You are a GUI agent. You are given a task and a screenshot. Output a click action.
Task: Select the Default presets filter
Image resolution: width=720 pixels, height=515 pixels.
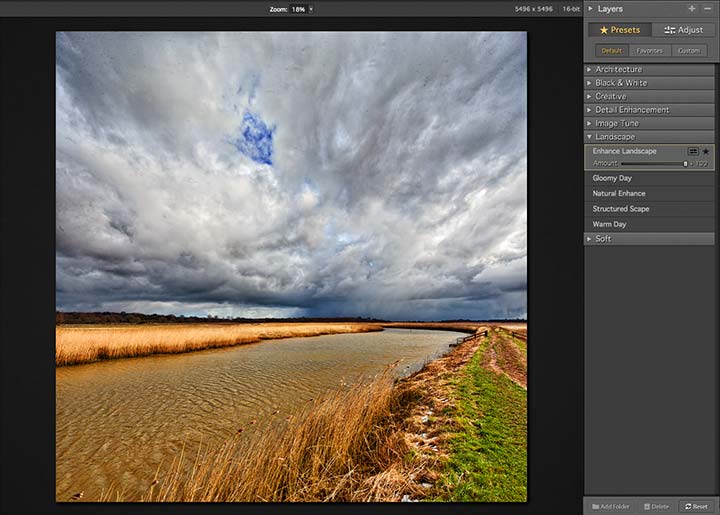612,50
